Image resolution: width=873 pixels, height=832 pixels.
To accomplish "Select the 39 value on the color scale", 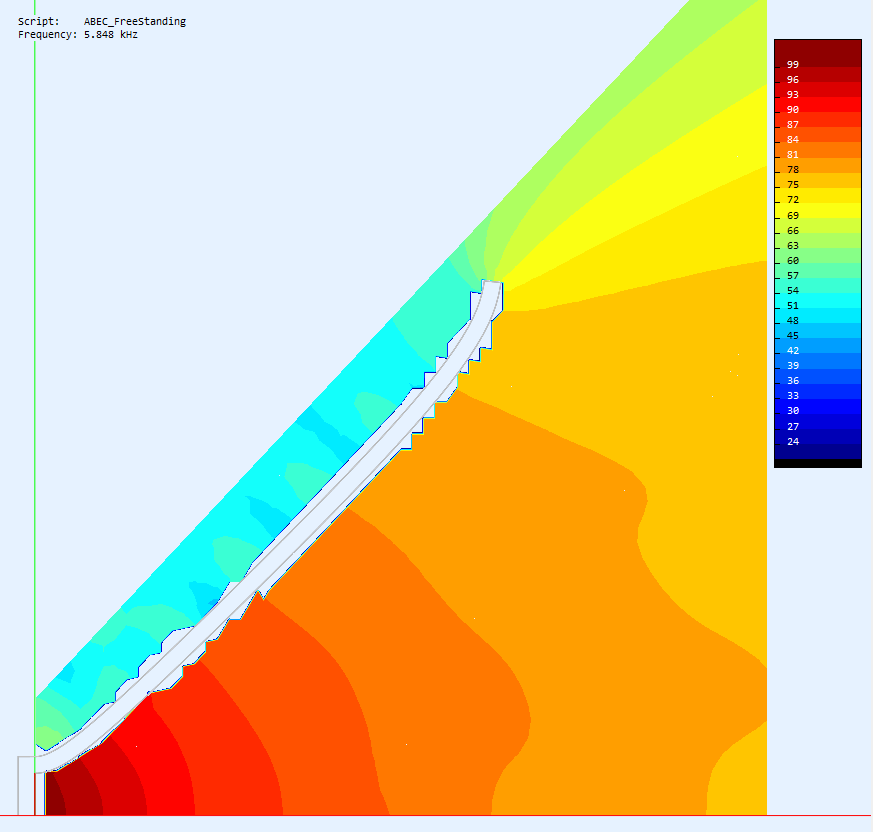I will tap(793, 365).
